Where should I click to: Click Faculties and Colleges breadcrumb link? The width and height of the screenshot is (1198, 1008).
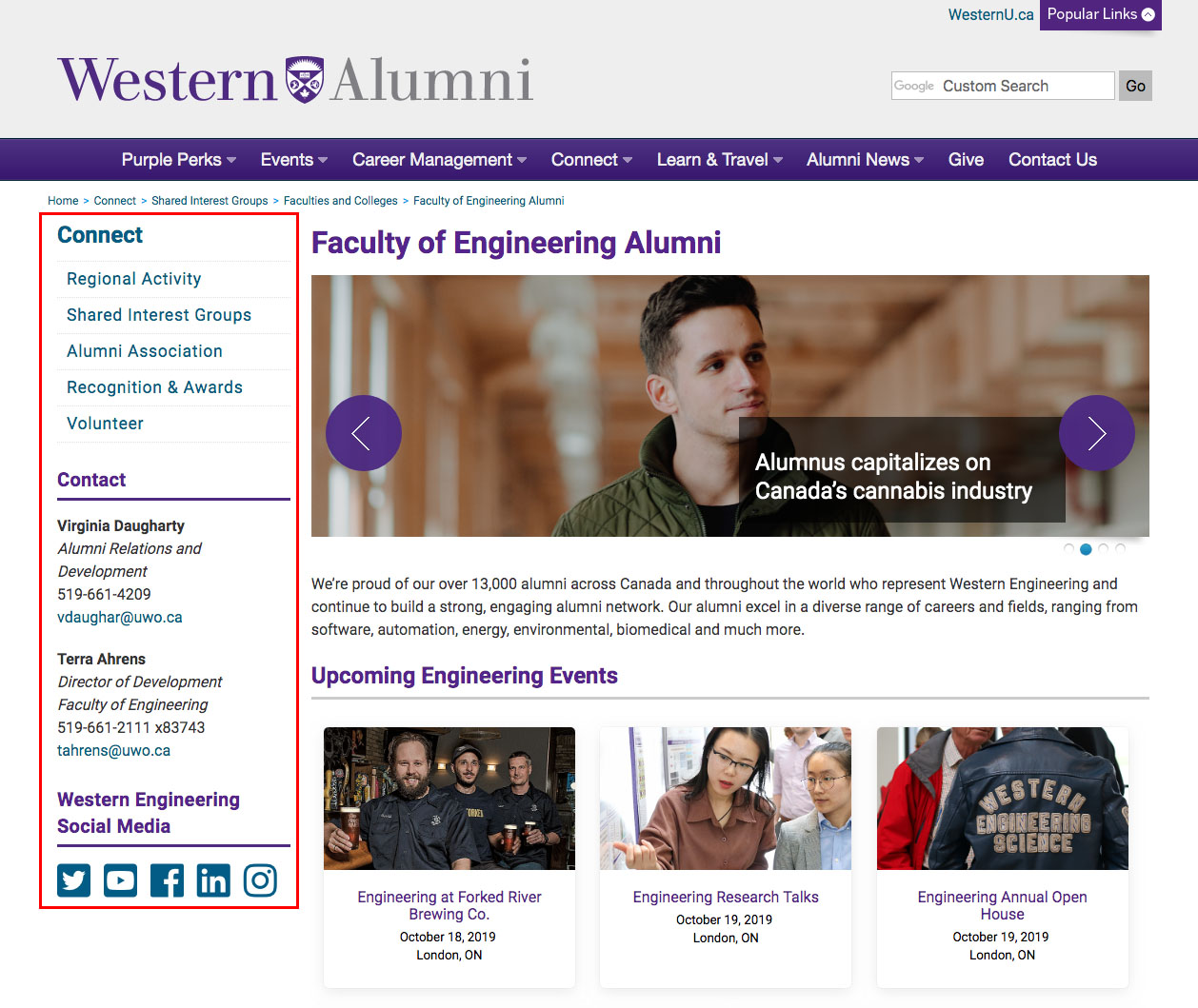pyautogui.click(x=340, y=201)
